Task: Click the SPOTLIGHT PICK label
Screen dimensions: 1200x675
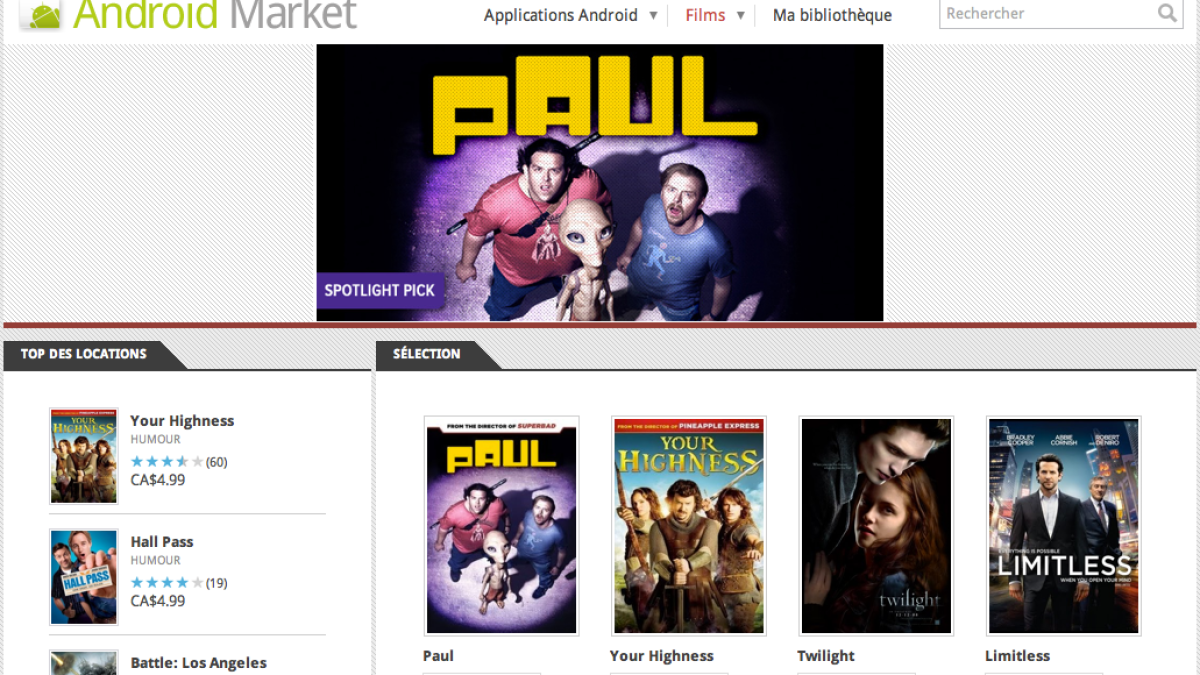Action: pyautogui.click(x=380, y=290)
